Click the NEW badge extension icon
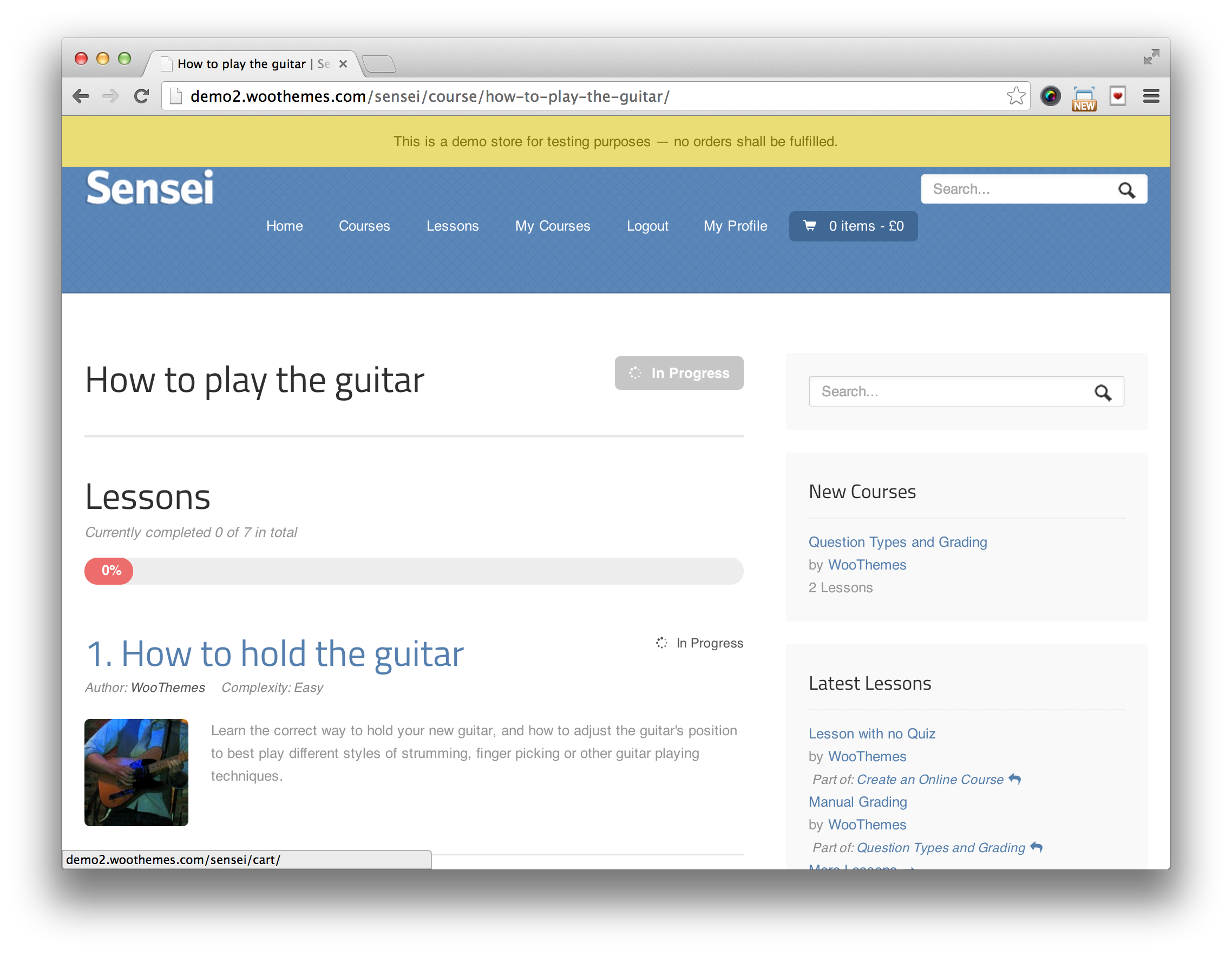This screenshot has width=1232, height=955. click(x=1084, y=96)
